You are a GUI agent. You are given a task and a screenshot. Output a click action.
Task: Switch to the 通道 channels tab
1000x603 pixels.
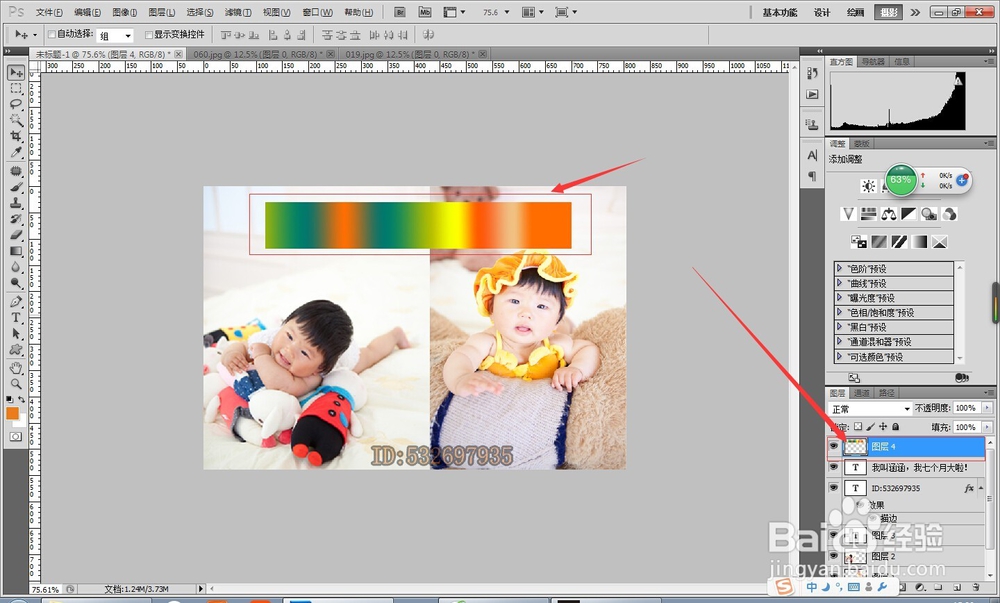[x=862, y=393]
